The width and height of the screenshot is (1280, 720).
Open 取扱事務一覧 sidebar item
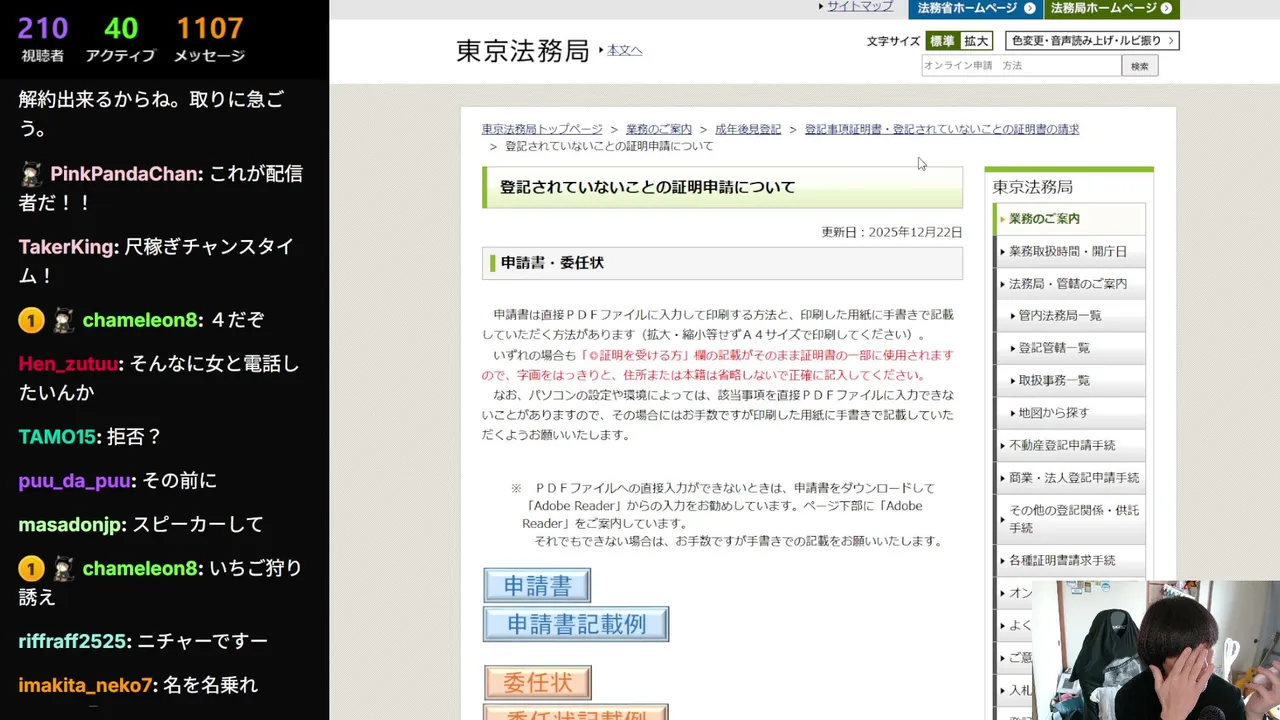[x=1069, y=380]
